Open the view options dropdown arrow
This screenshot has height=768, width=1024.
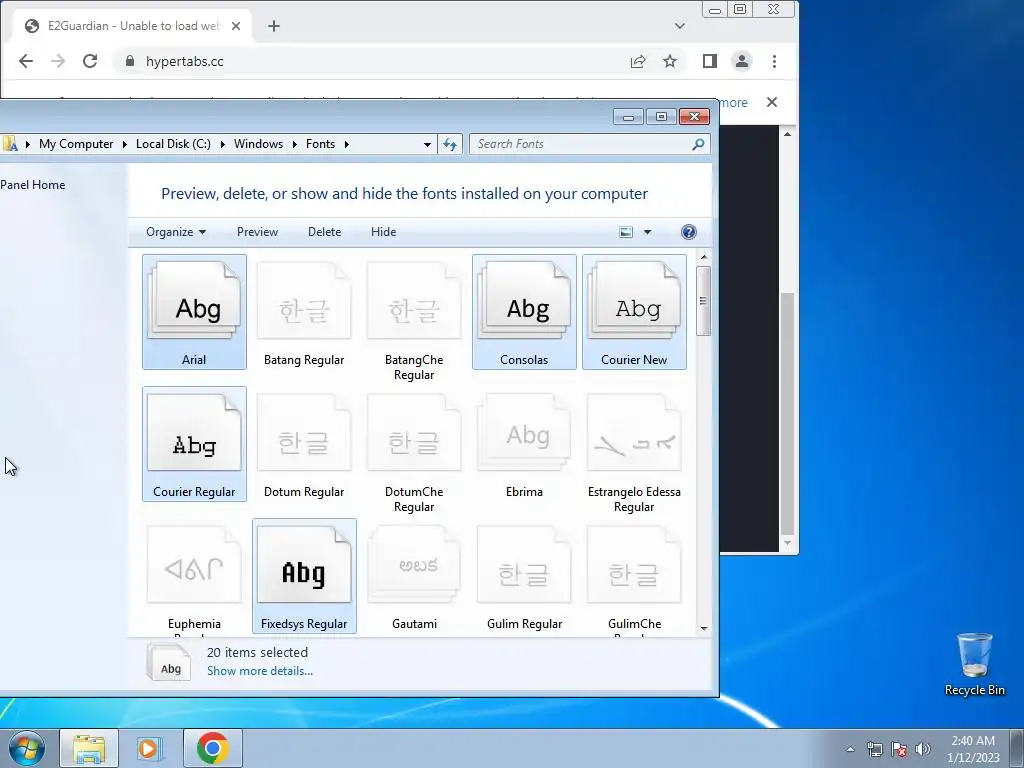647,232
